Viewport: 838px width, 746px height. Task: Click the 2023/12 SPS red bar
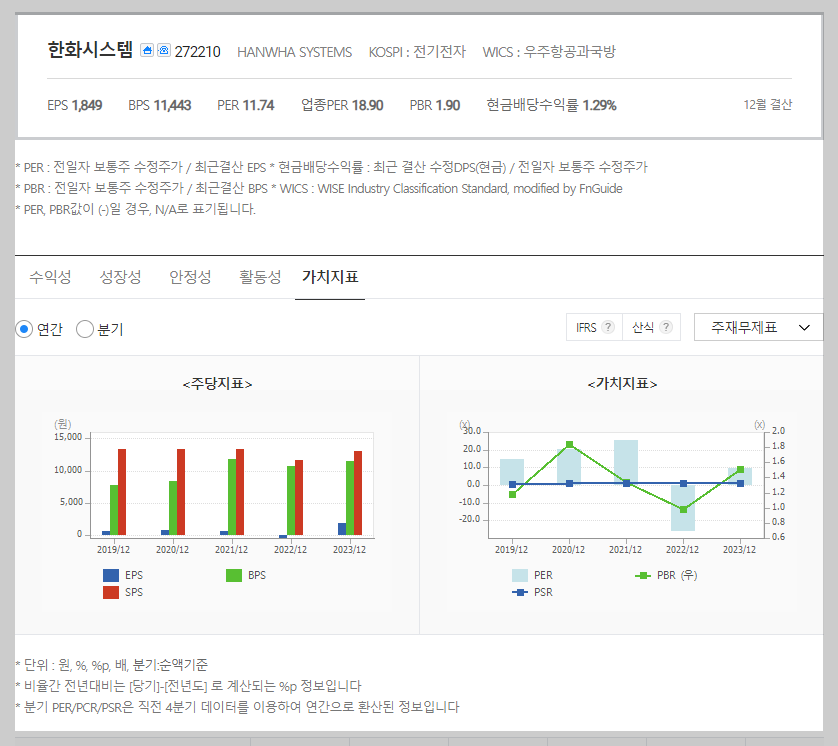[x=358, y=493]
